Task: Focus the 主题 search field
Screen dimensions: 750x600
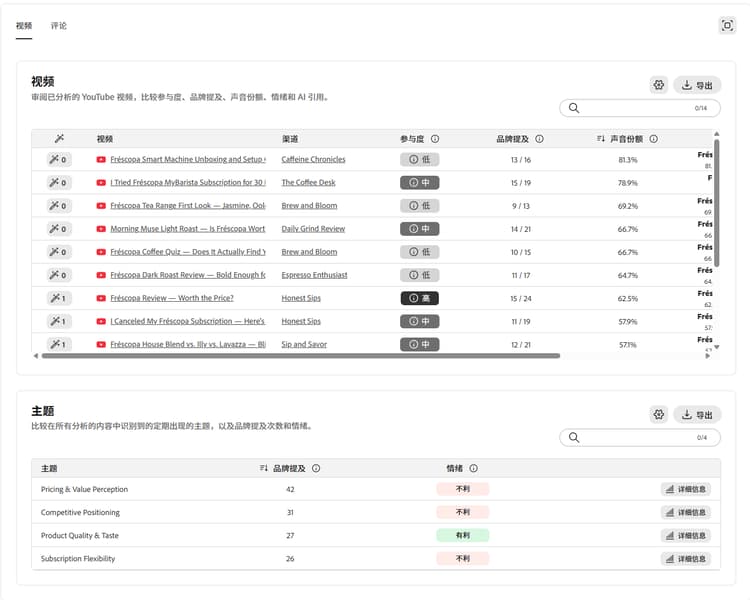Action: [x=640, y=437]
